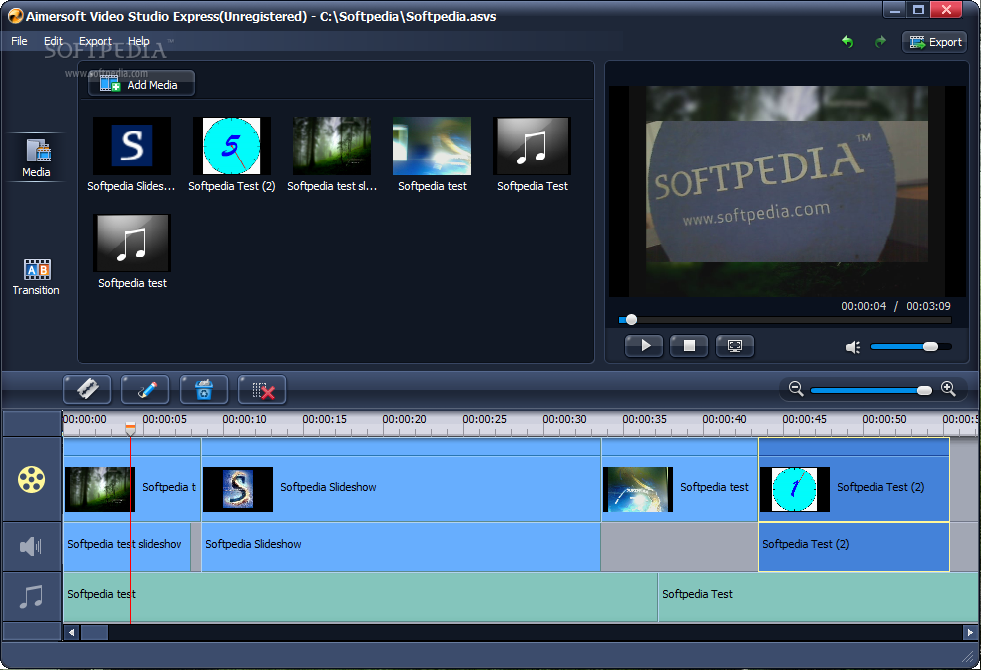Select the Softpedia Slideshow audio clip
This screenshot has width=981, height=670.
click(x=401, y=547)
